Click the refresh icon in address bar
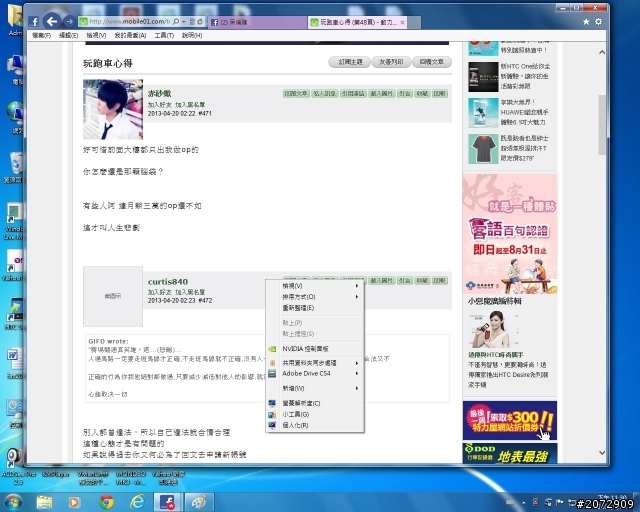Image resolution: width=640 pixels, height=512 pixels. click(x=200, y=22)
